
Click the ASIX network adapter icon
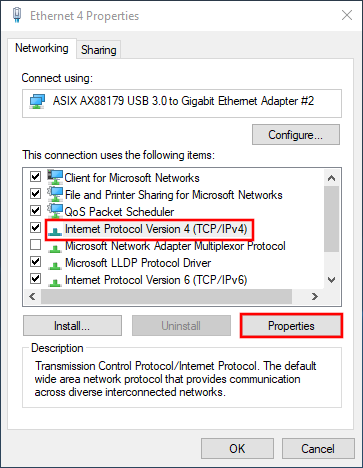click(x=37, y=102)
